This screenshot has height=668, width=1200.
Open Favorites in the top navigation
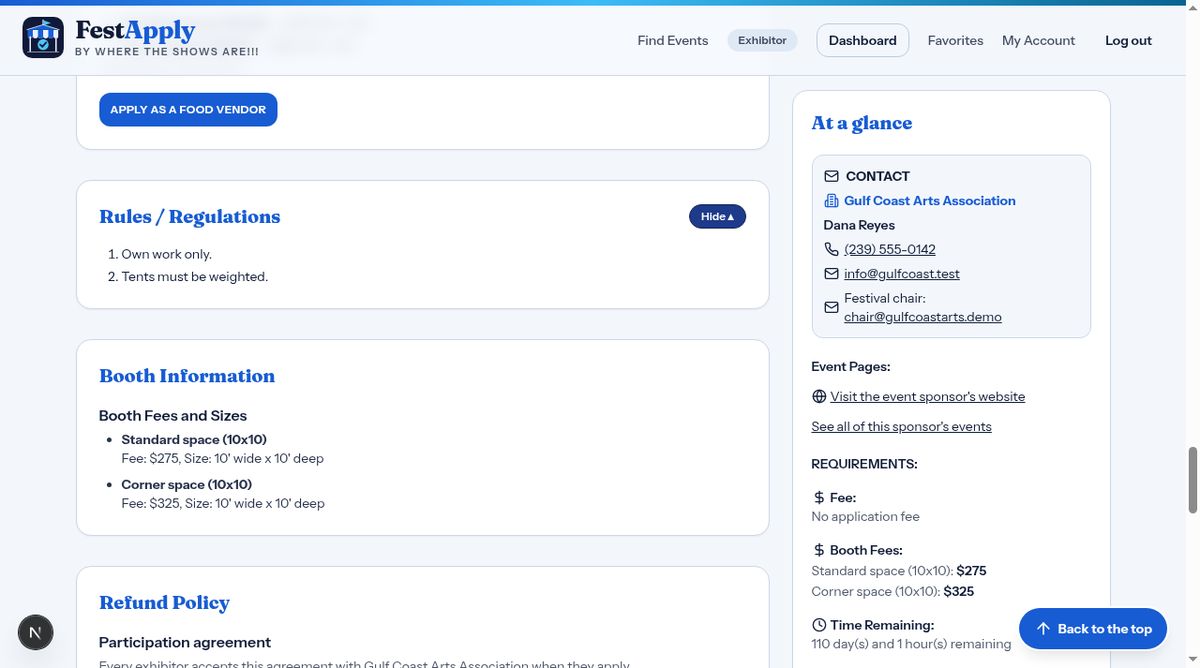click(x=955, y=41)
